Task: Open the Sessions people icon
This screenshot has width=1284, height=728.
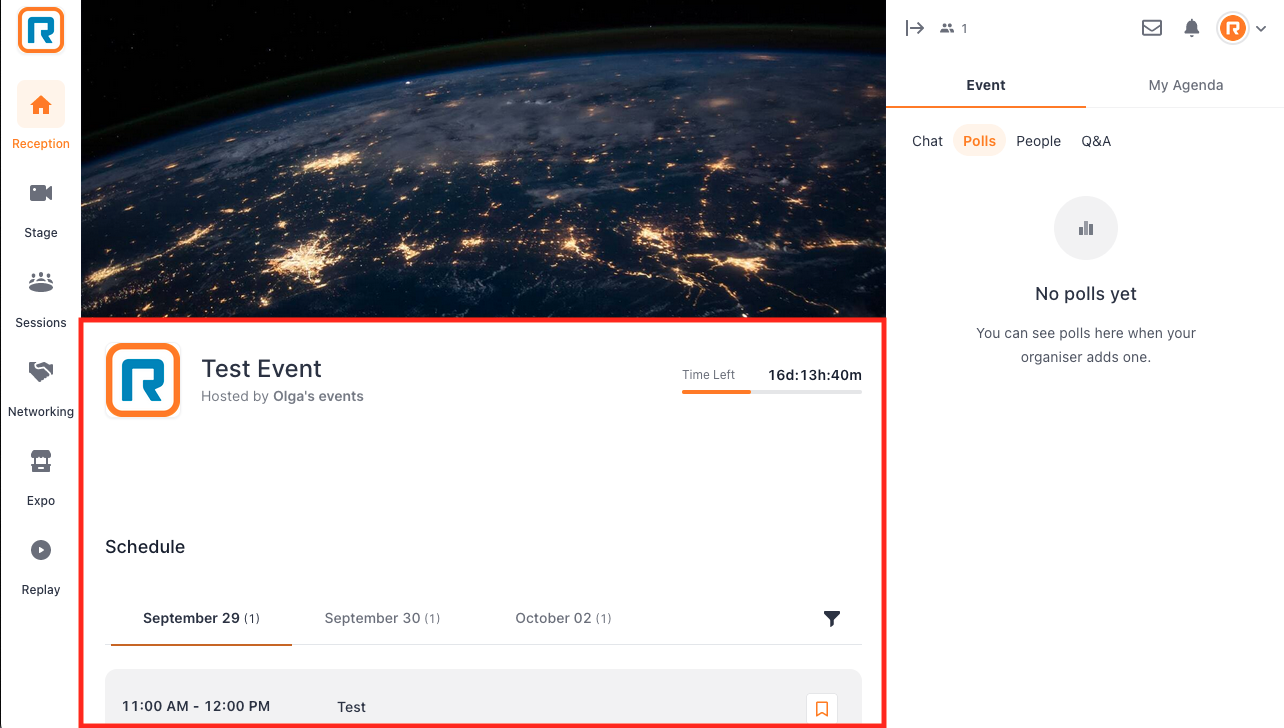Action: [x=41, y=282]
